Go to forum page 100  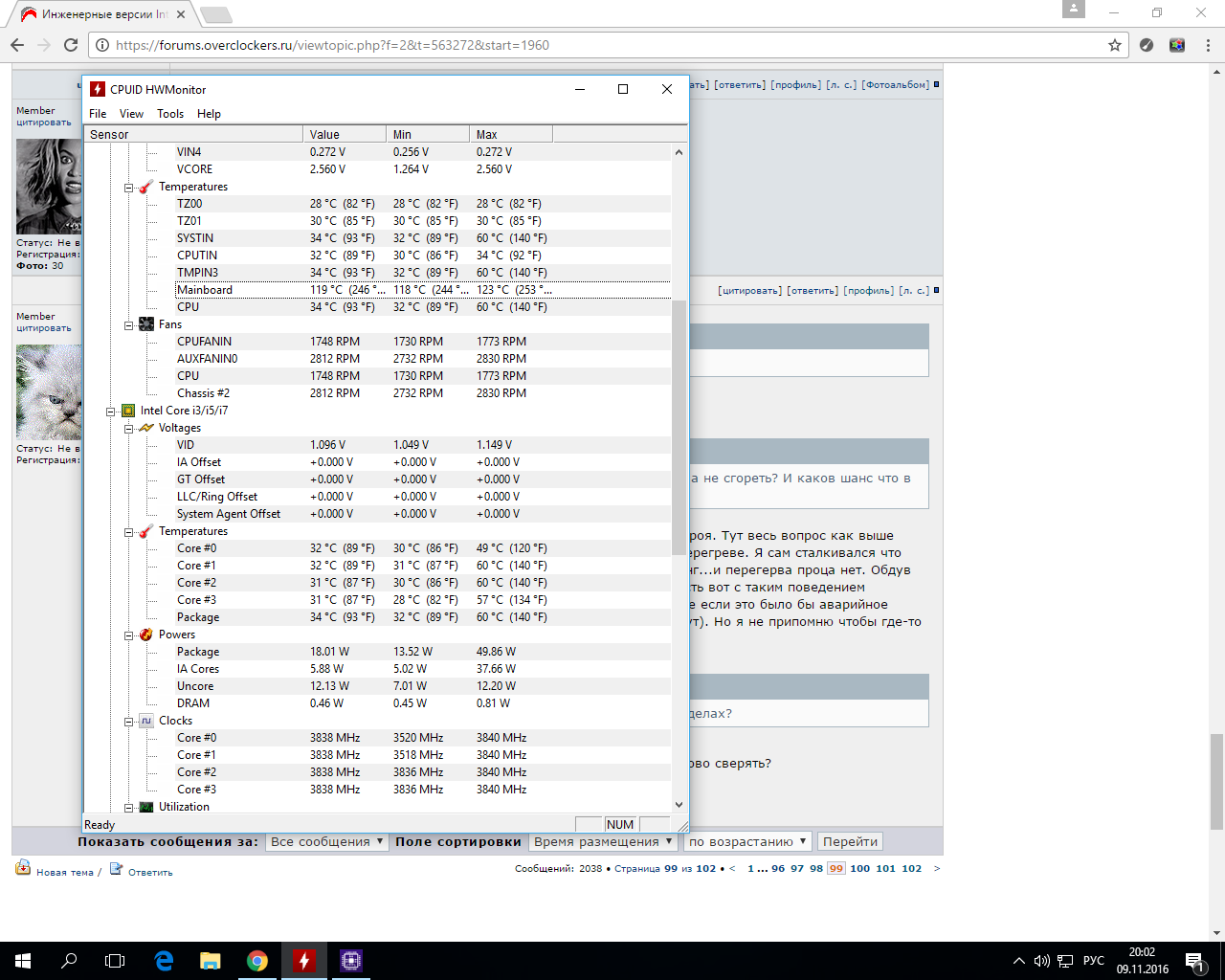tap(860, 869)
